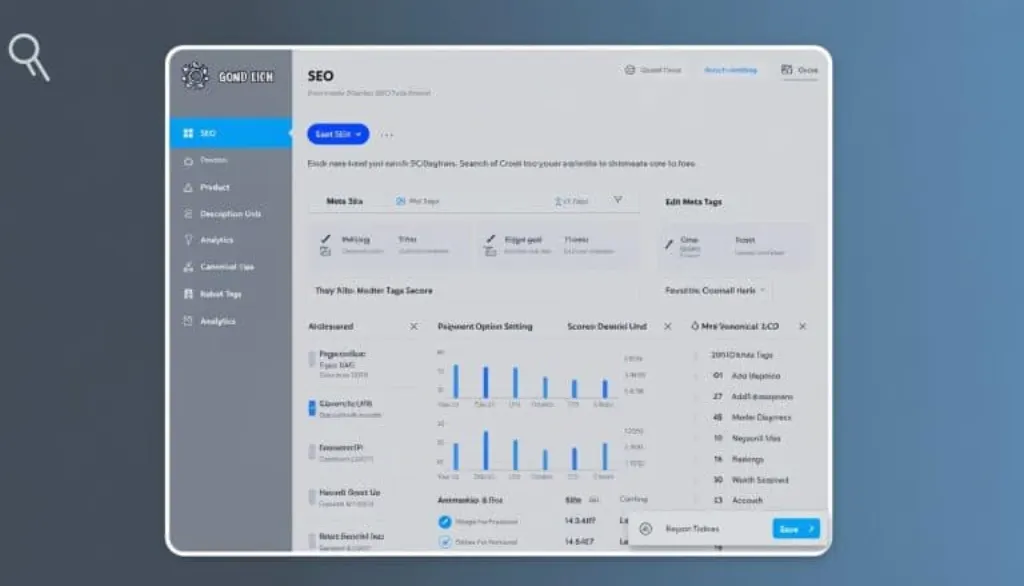
Task: Click the funnel filter icon
Action: [618, 200]
